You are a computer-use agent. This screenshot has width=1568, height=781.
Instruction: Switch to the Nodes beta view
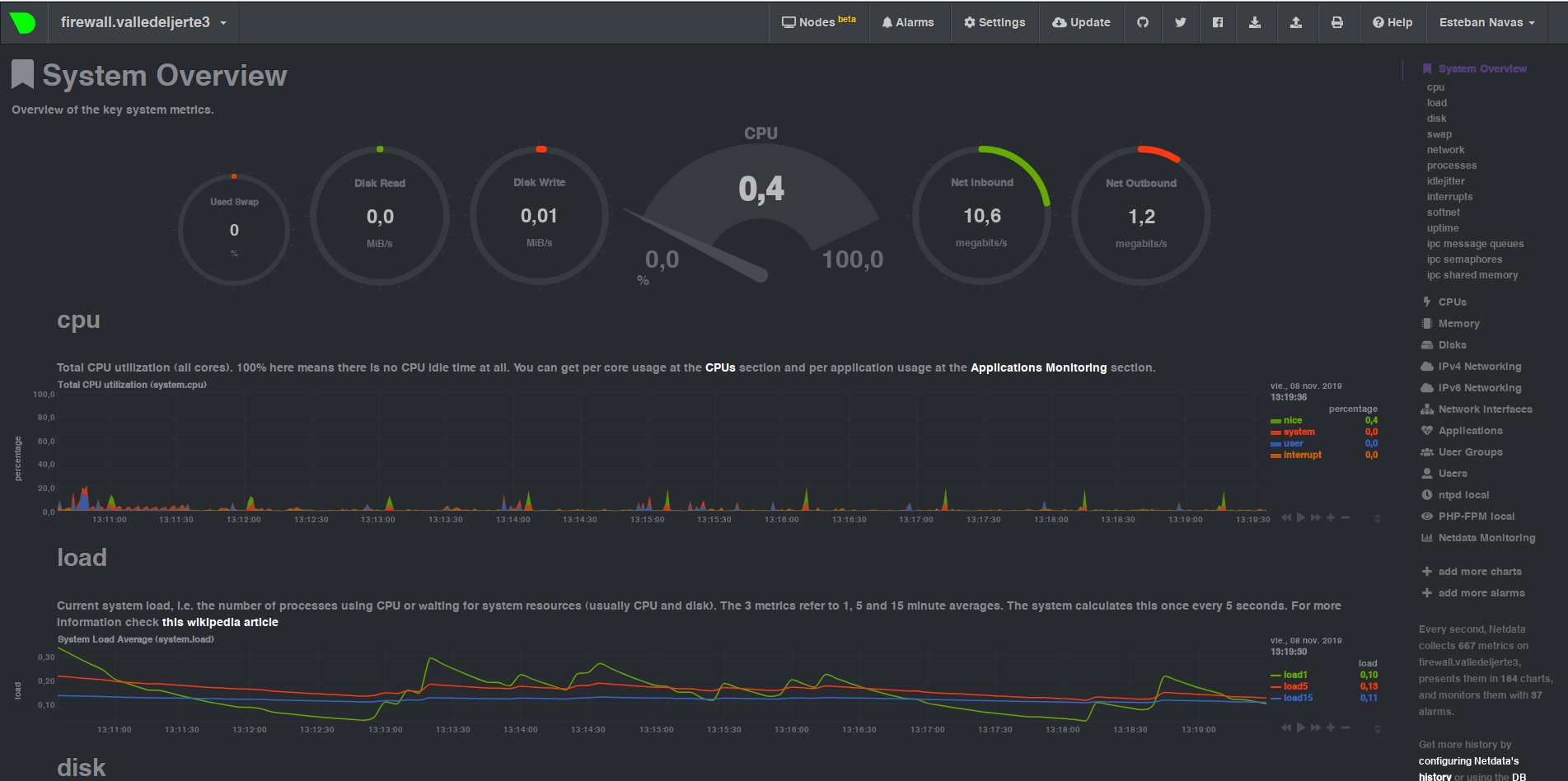818,22
